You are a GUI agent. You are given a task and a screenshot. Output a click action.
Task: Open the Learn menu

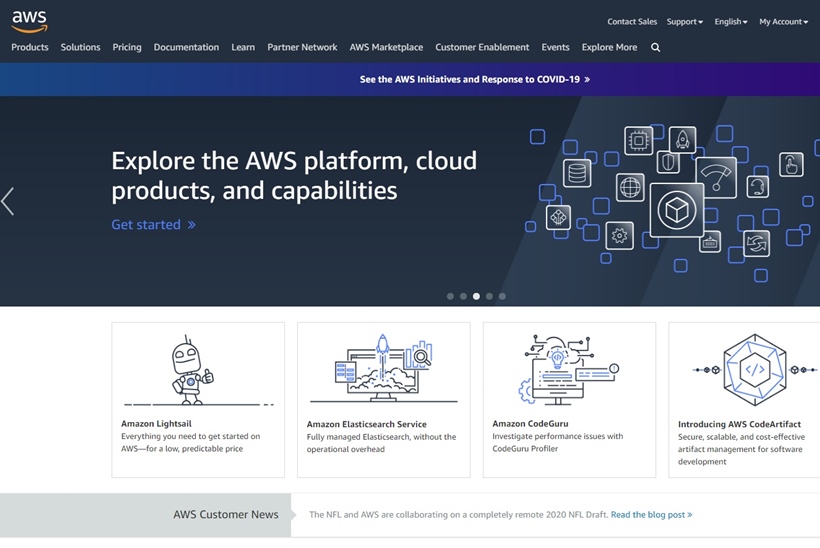pyautogui.click(x=243, y=47)
